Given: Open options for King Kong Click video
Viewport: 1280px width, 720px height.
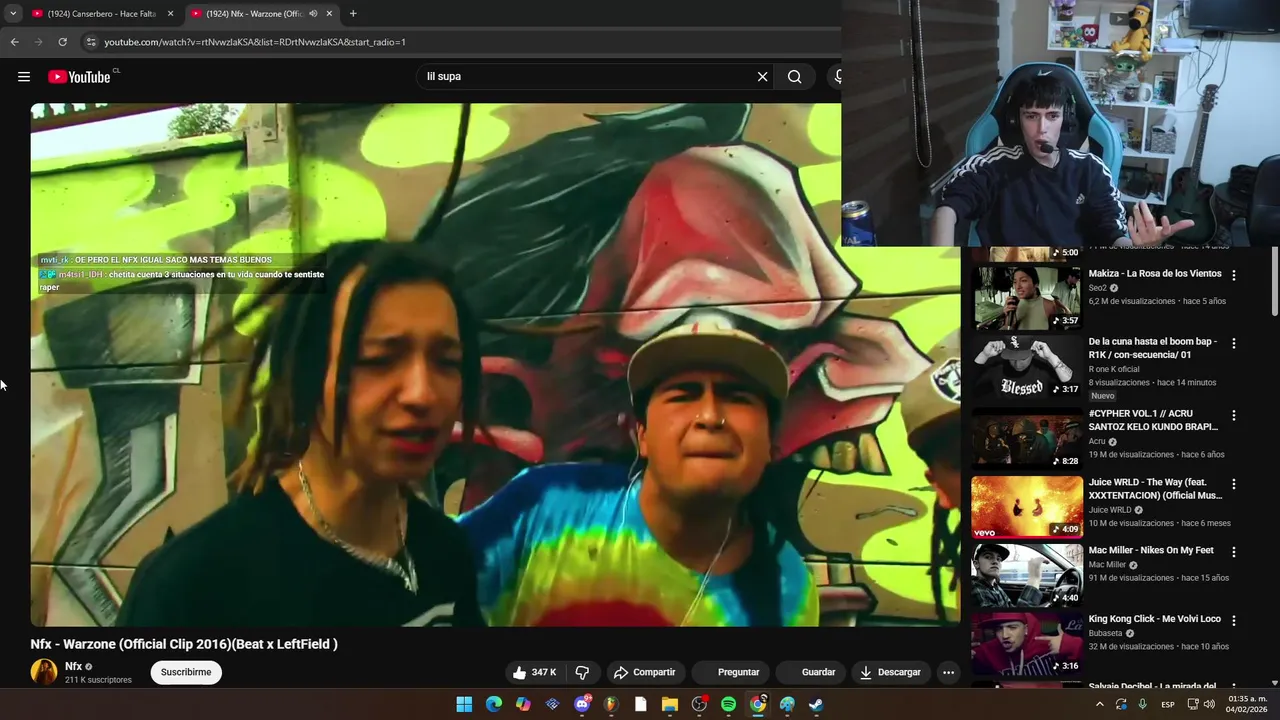Looking at the screenshot, I should [1233, 621].
